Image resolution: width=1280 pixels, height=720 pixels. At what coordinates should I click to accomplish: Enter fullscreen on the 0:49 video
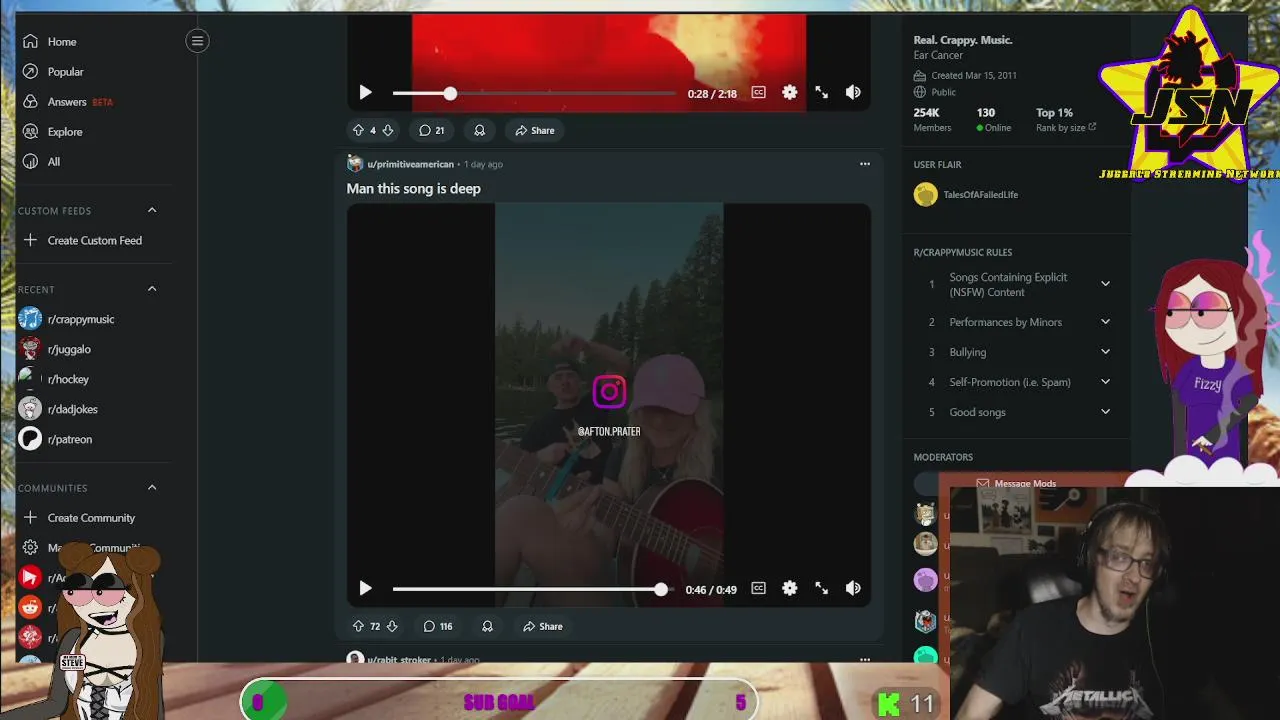[821, 589]
